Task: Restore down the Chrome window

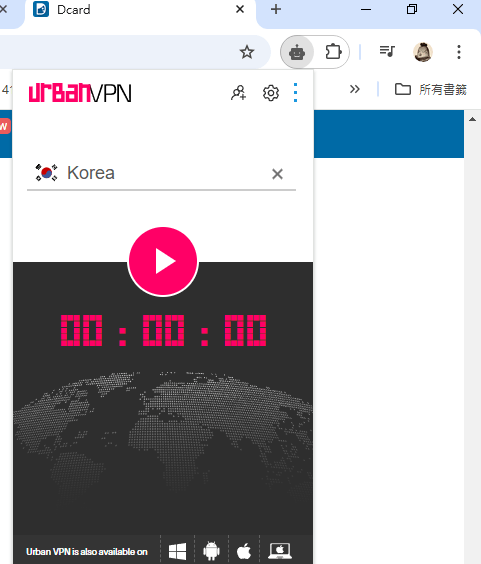Action: point(412,9)
